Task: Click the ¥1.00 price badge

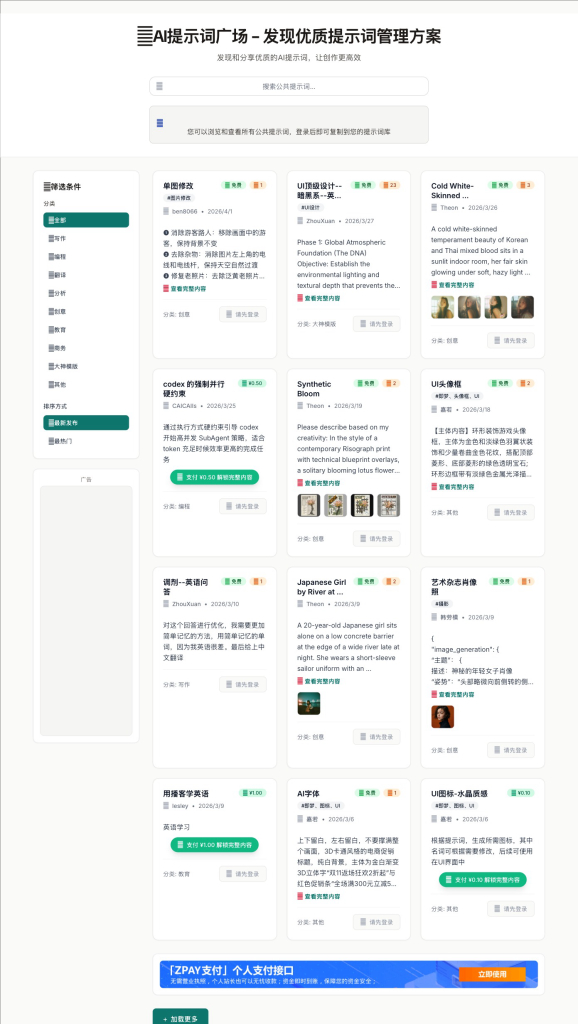Action: [x=254, y=793]
